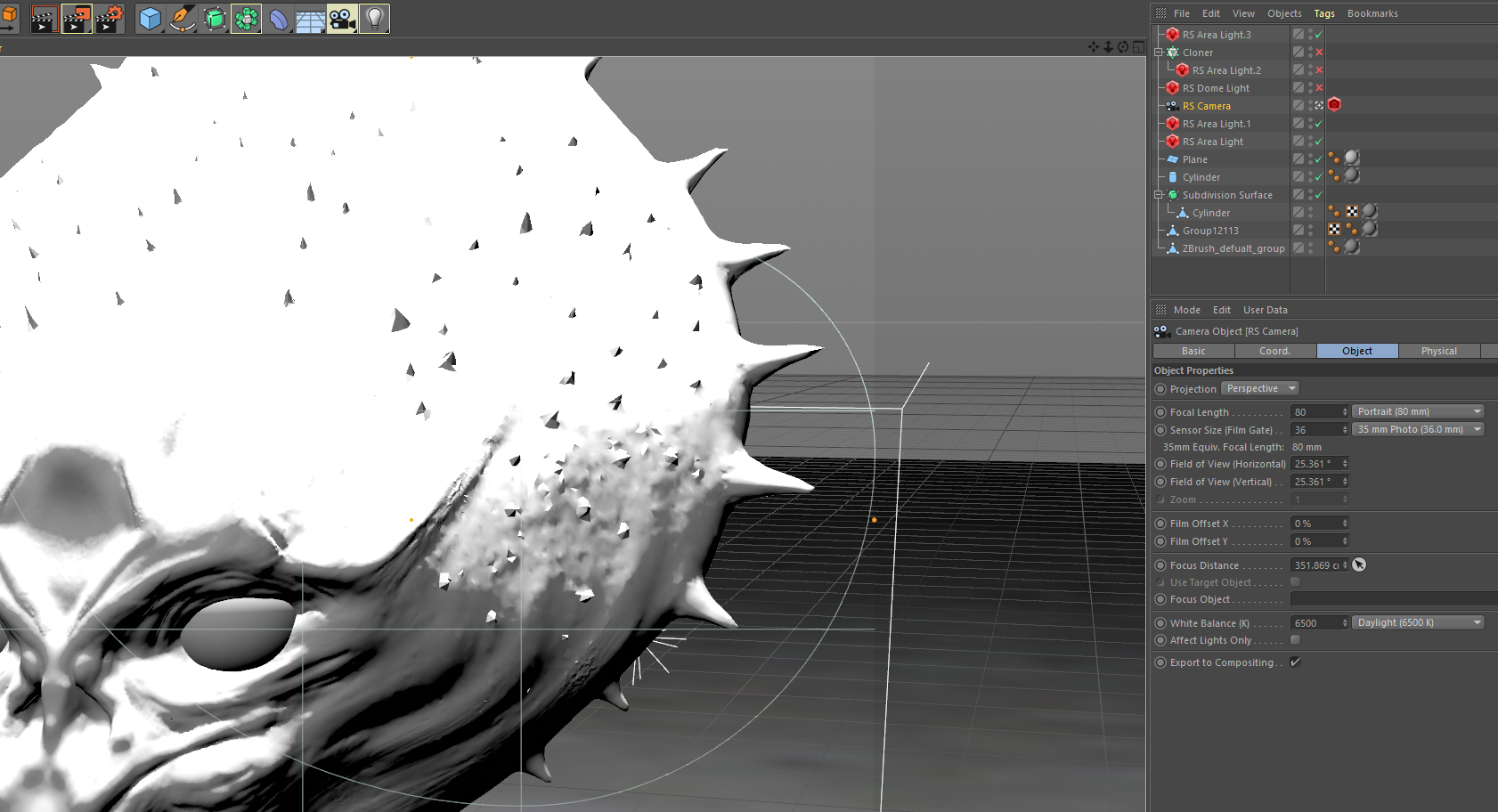Switch to the Physical tab

click(1439, 351)
